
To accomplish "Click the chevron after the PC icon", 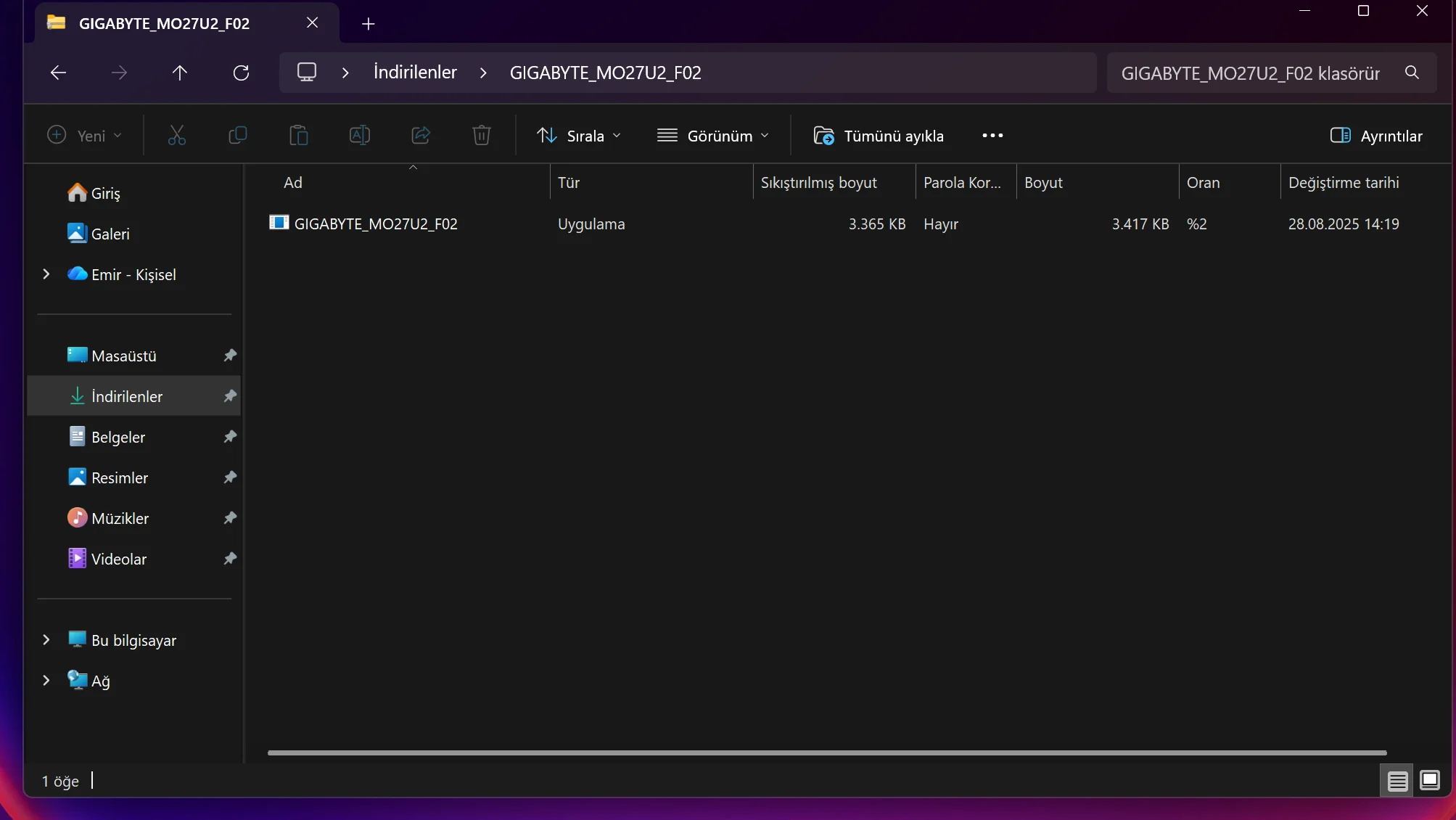I will (x=345, y=73).
